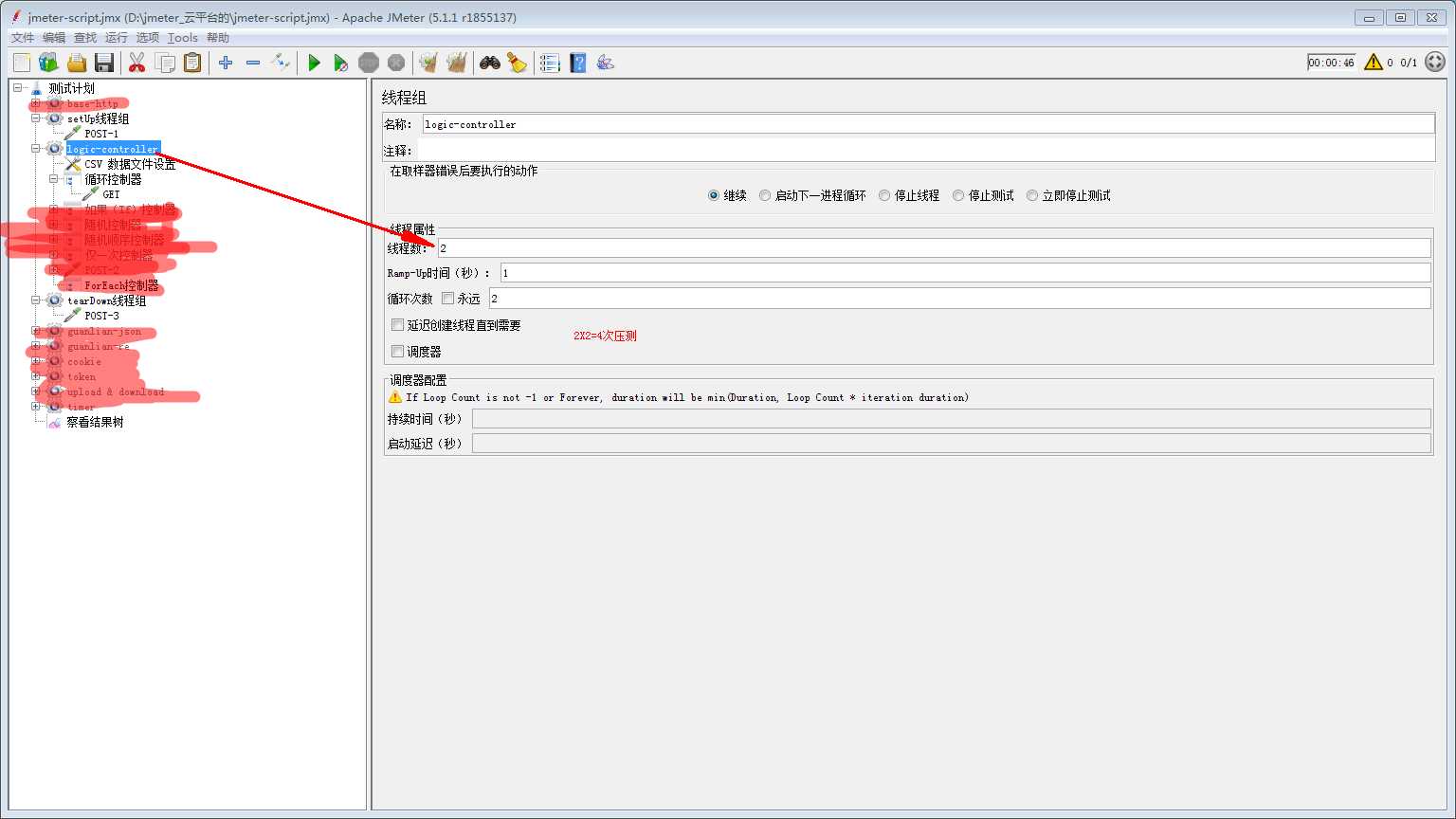The image size is (1456, 819).
Task: Expand the base-http node
Action: point(35,103)
